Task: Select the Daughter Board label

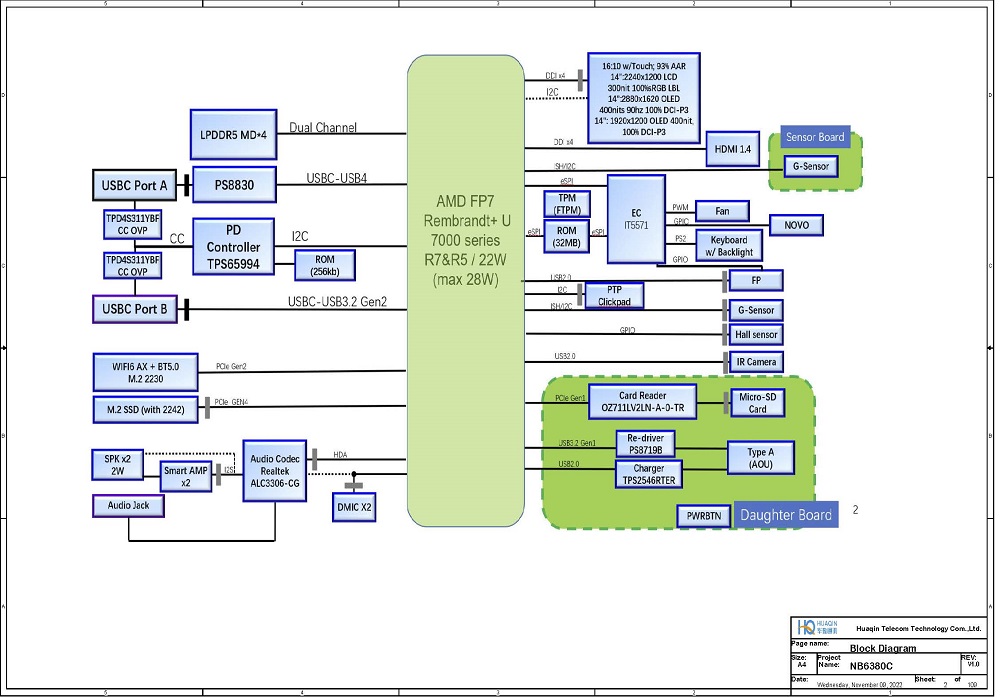Action: click(x=786, y=515)
